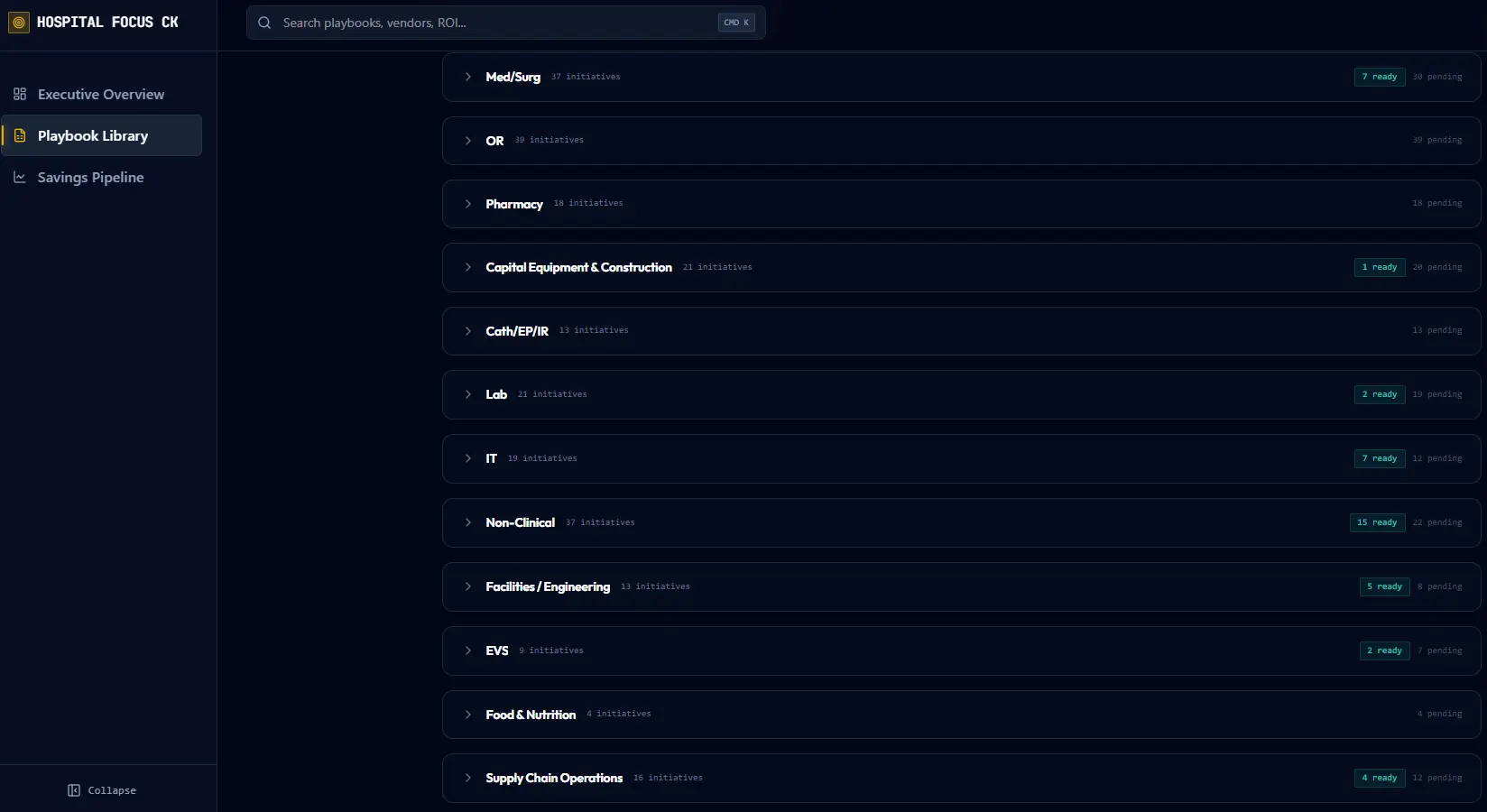Image resolution: width=1487 pixels, height=812 pixels.
Task: Click the Playbook Library document icon
Action: coord(20,135)
